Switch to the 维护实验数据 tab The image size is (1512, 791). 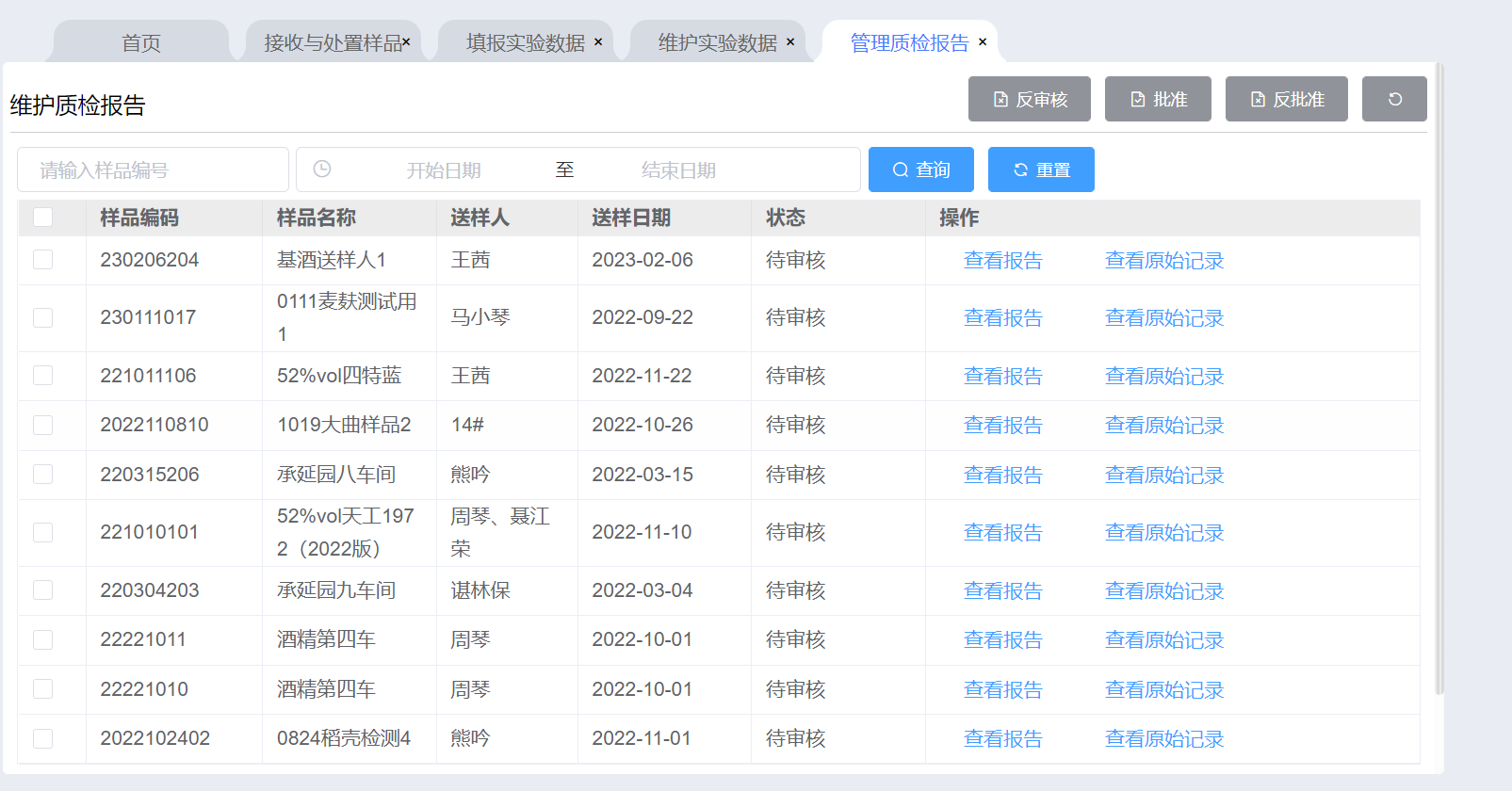(717, 42)
